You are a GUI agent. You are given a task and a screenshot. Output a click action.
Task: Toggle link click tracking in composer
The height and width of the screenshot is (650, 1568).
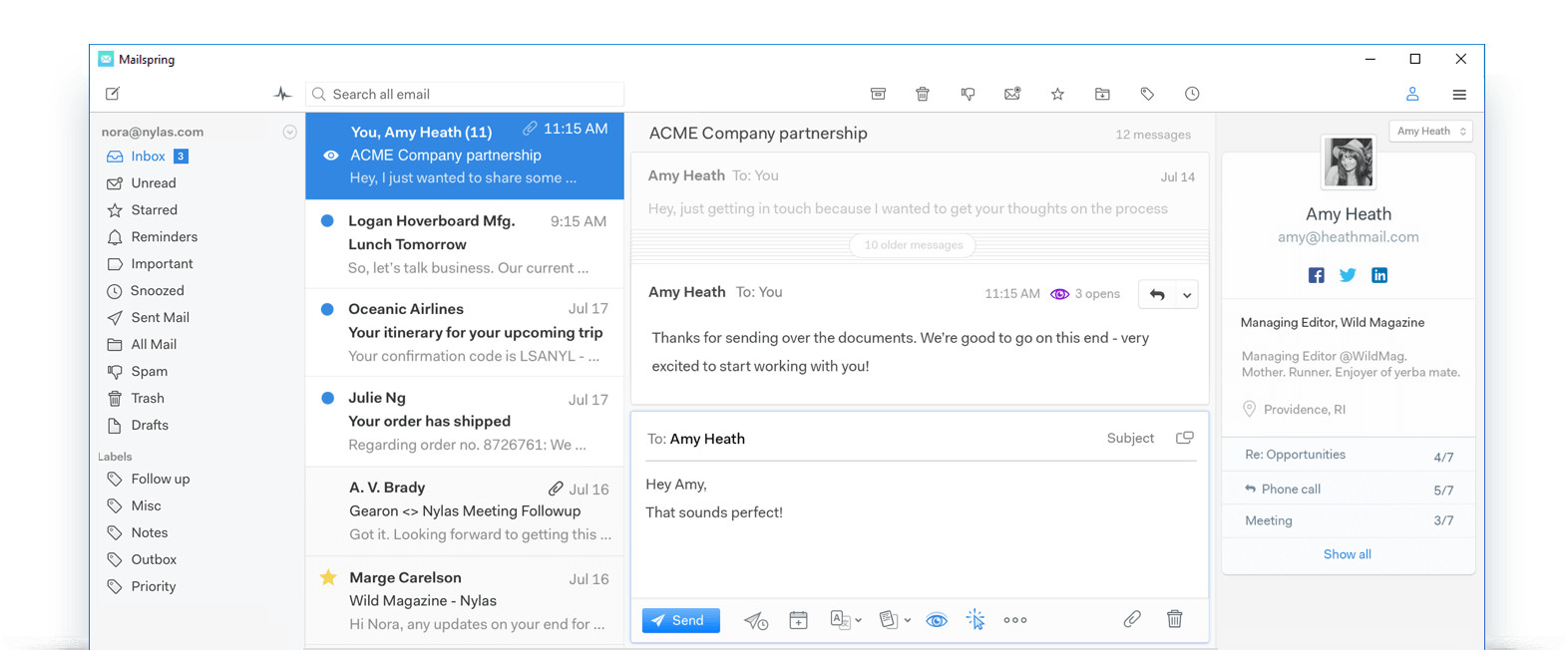(x=976, y=620)
